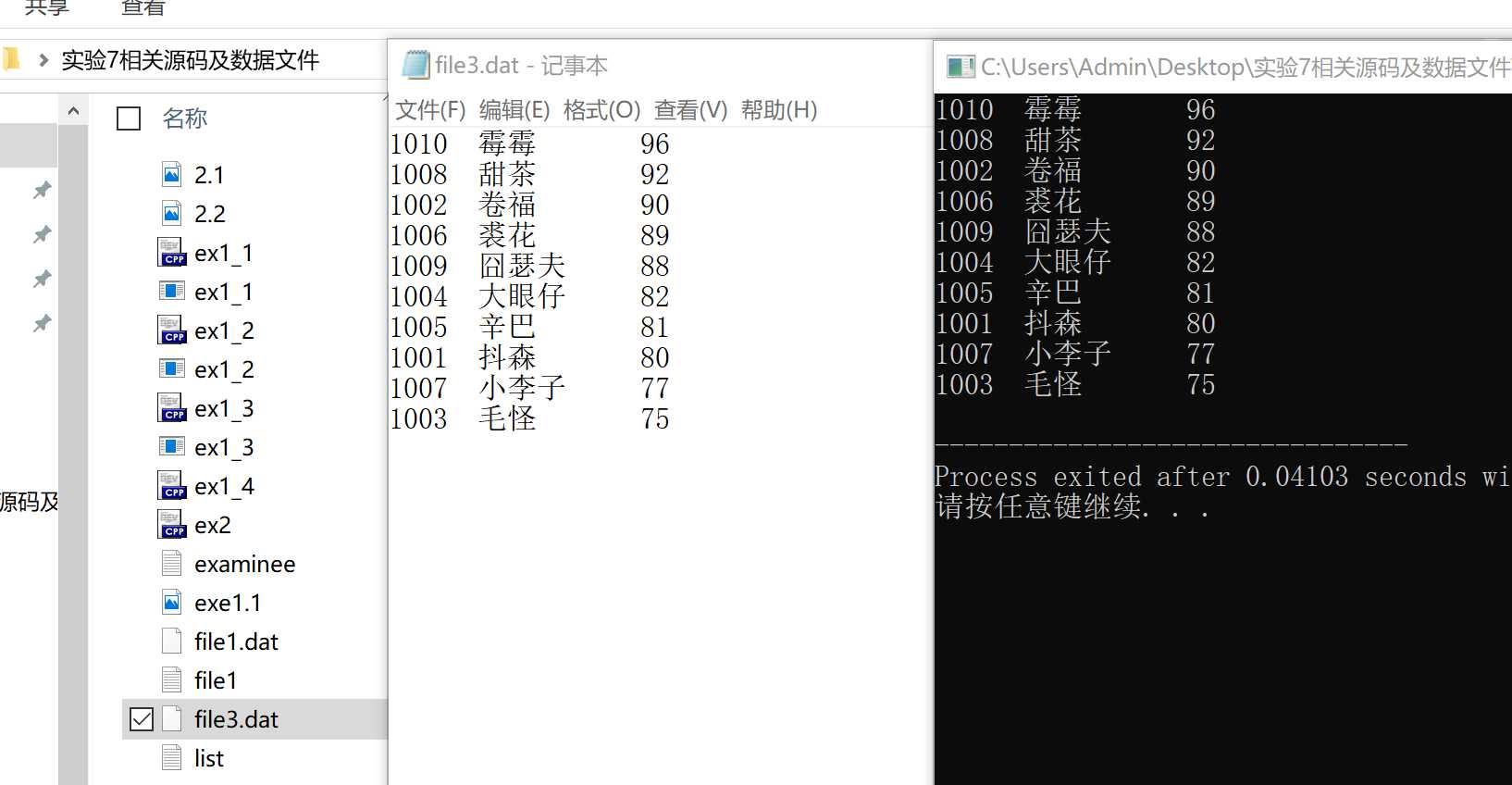Click the first pinned quick-access pin icon
The height and width of the screenshot is (785, 1512).
pos(42,190)
